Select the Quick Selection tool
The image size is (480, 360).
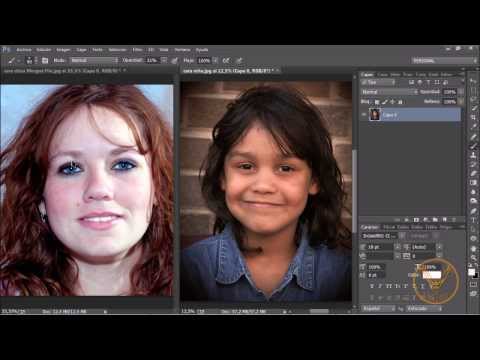[473, 109]
